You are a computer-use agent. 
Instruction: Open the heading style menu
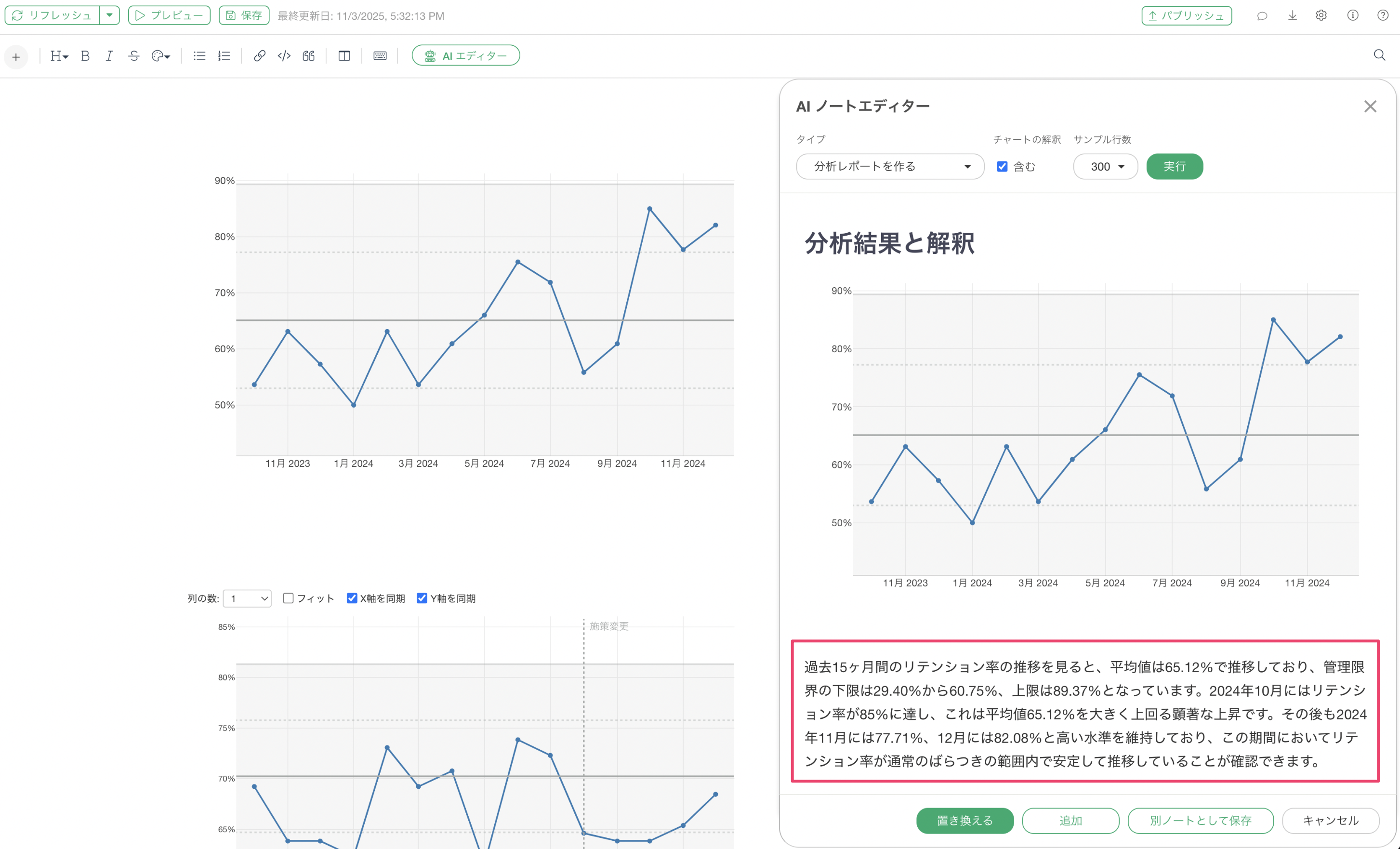tap(59, 56)
